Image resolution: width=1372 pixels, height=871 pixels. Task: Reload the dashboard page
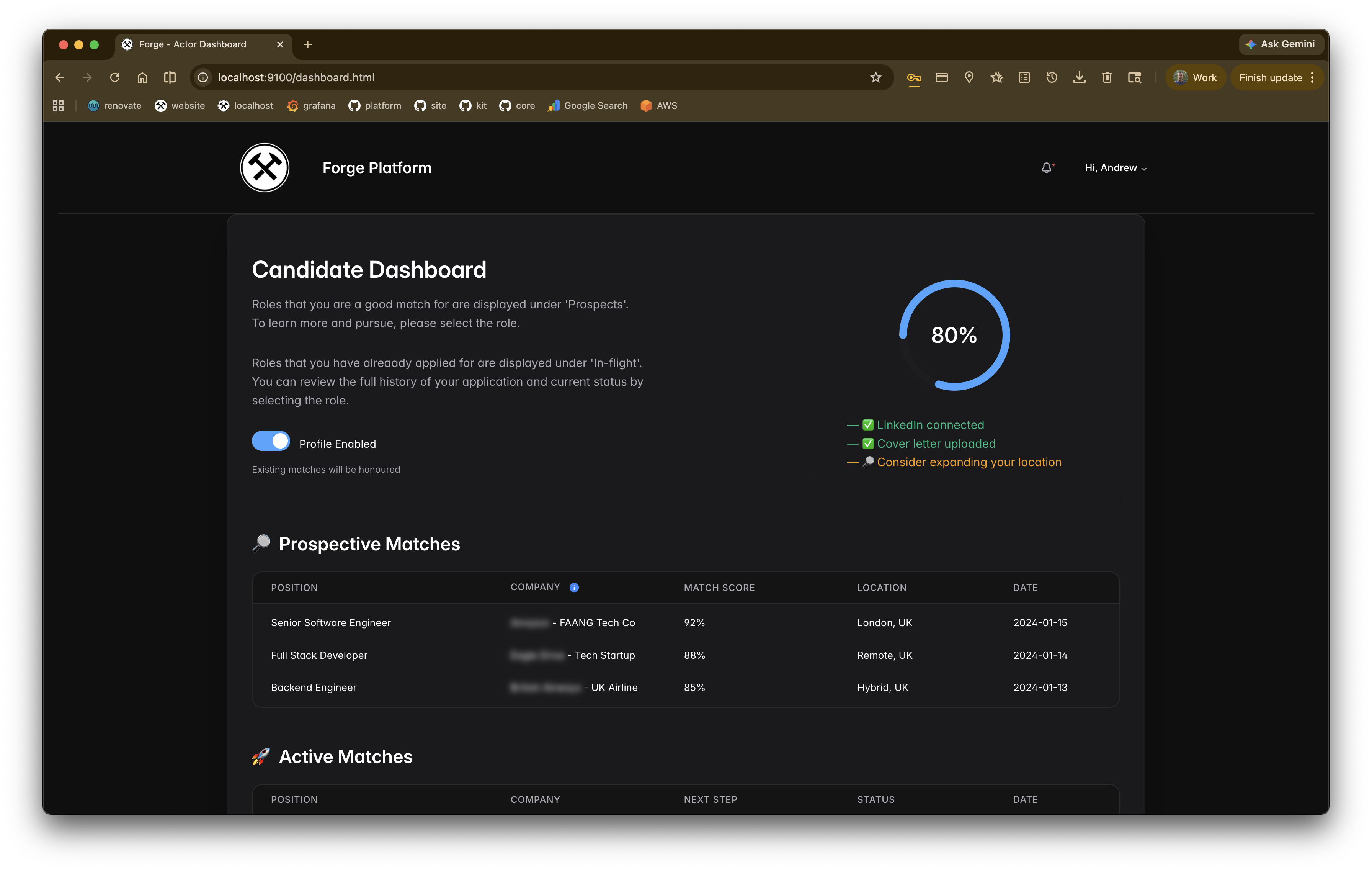coord(114,77)
